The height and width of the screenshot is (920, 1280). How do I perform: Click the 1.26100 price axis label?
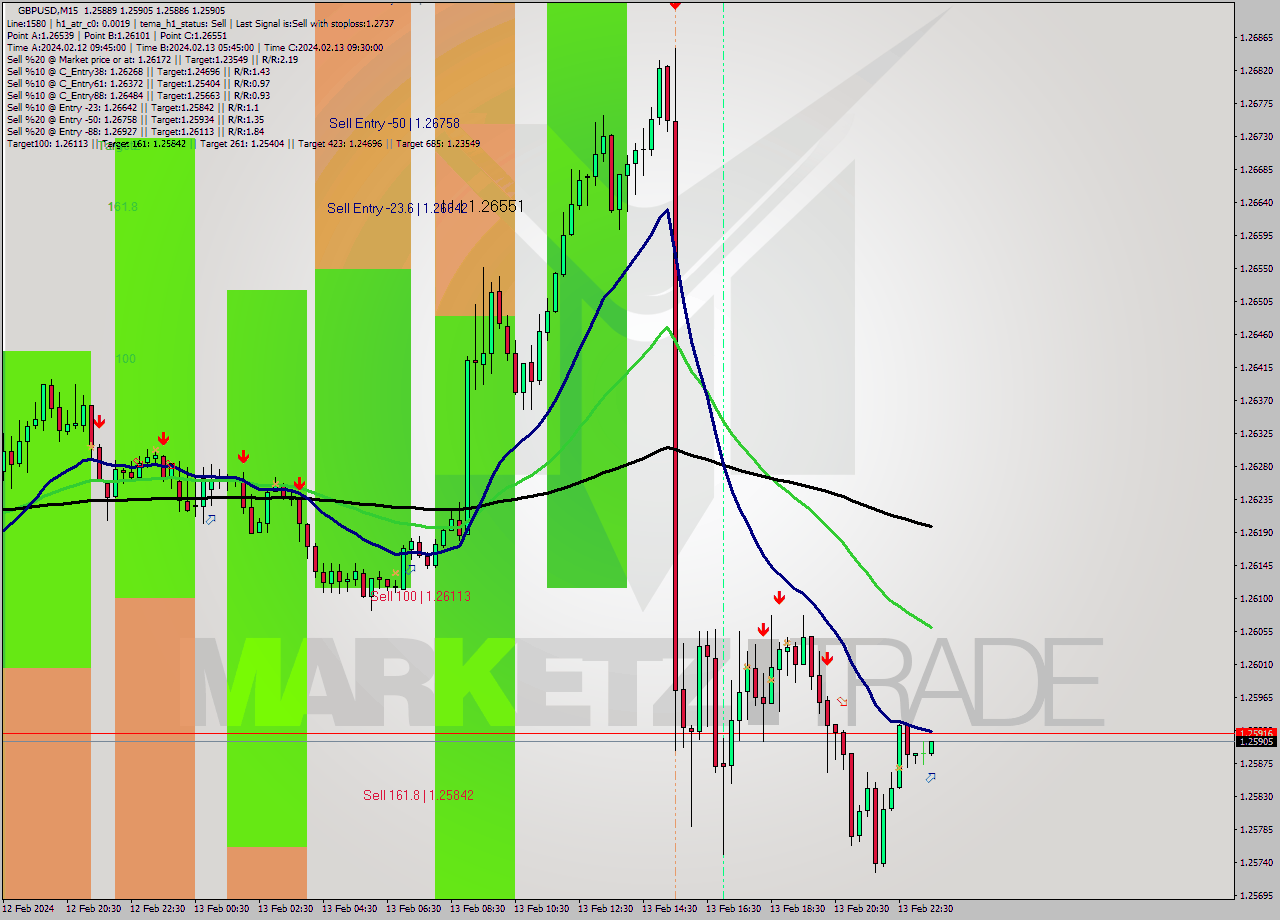coord(1256,598)
